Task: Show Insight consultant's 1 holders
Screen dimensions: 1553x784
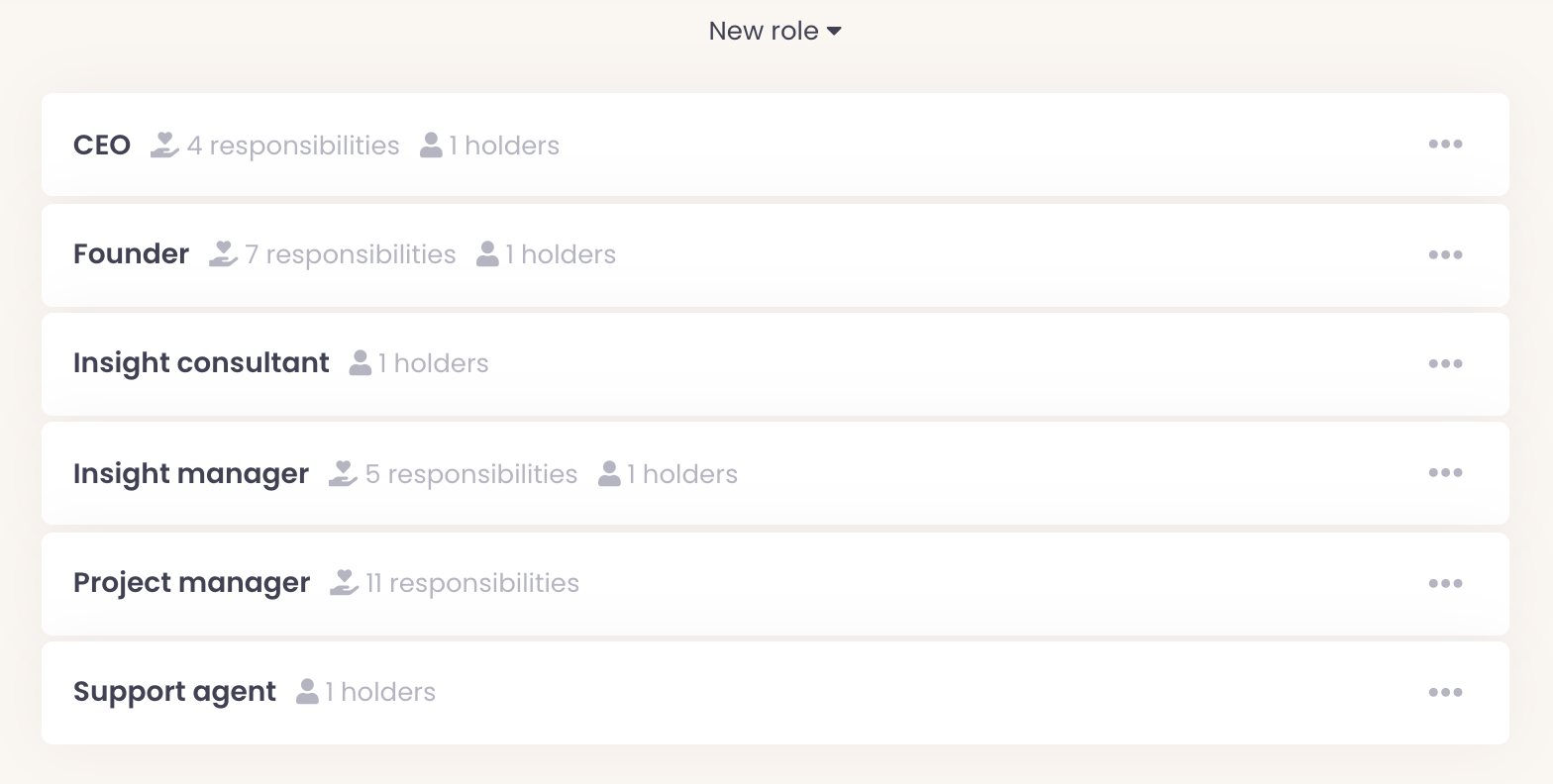Action: coord(433,363)
